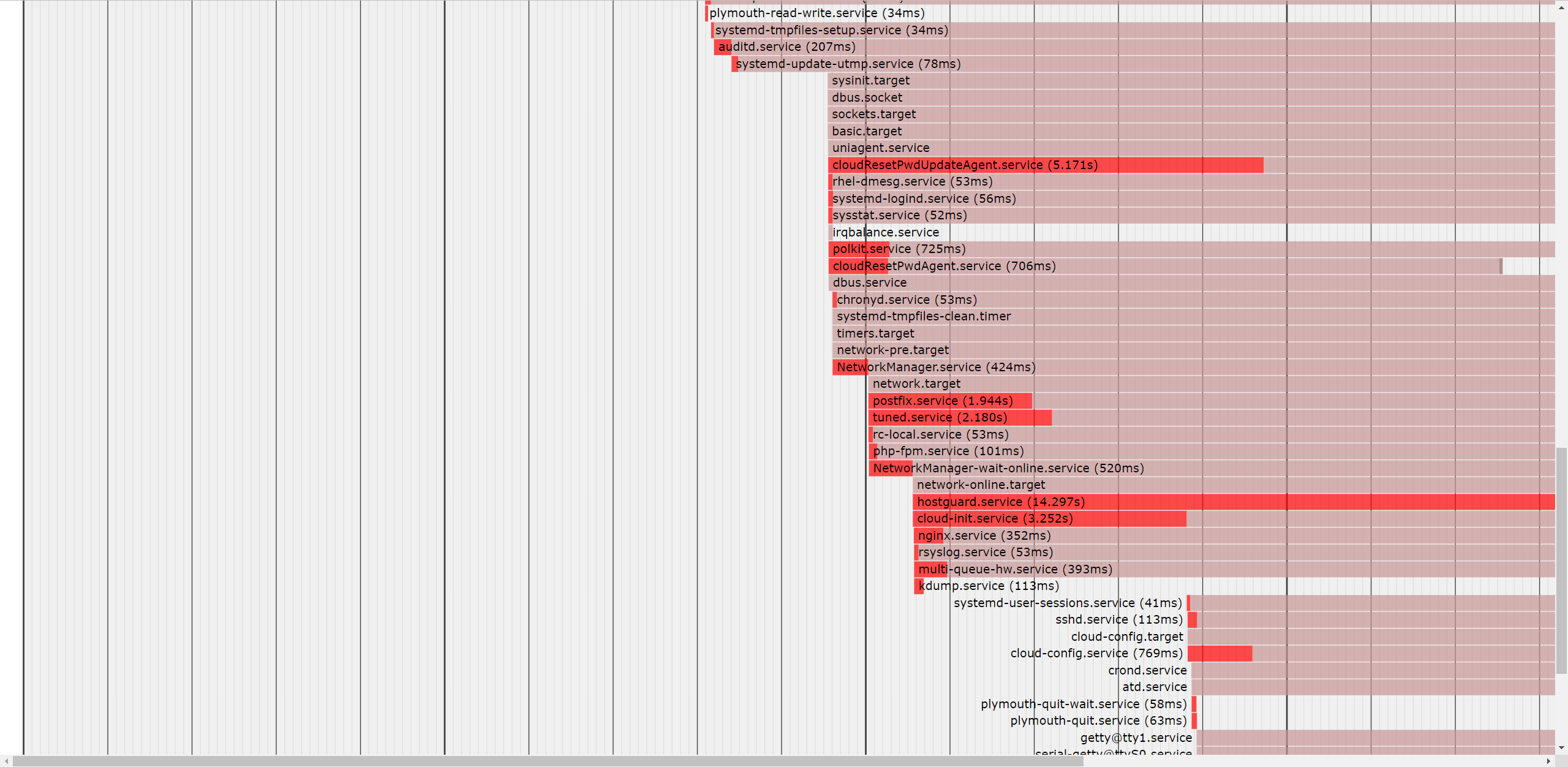Select the polkit.service (725ms) label
This screenshot has width=1568, height=767.
[x=899, y=249]
